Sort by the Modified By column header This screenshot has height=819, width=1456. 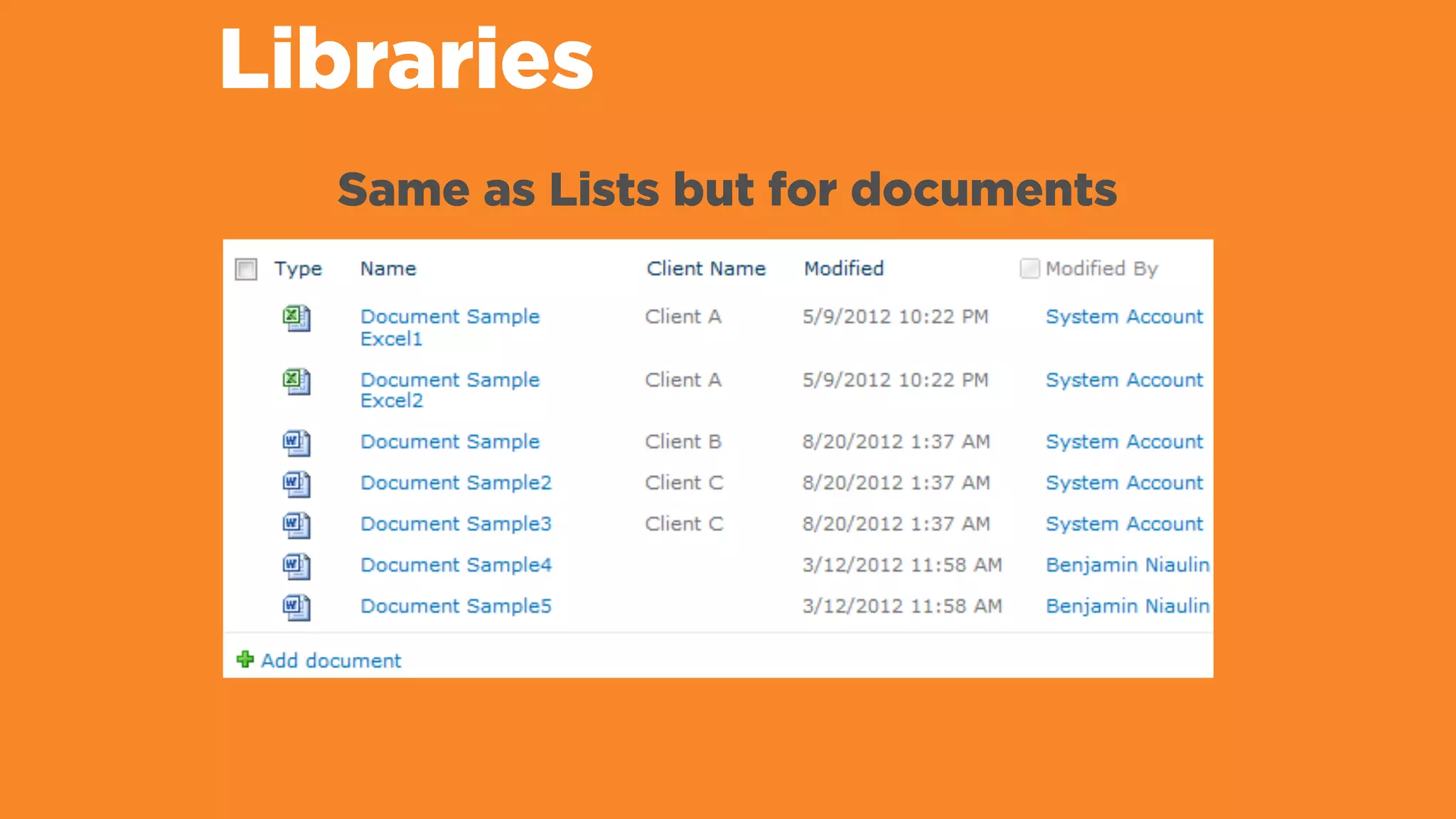tap(1102, 269)
